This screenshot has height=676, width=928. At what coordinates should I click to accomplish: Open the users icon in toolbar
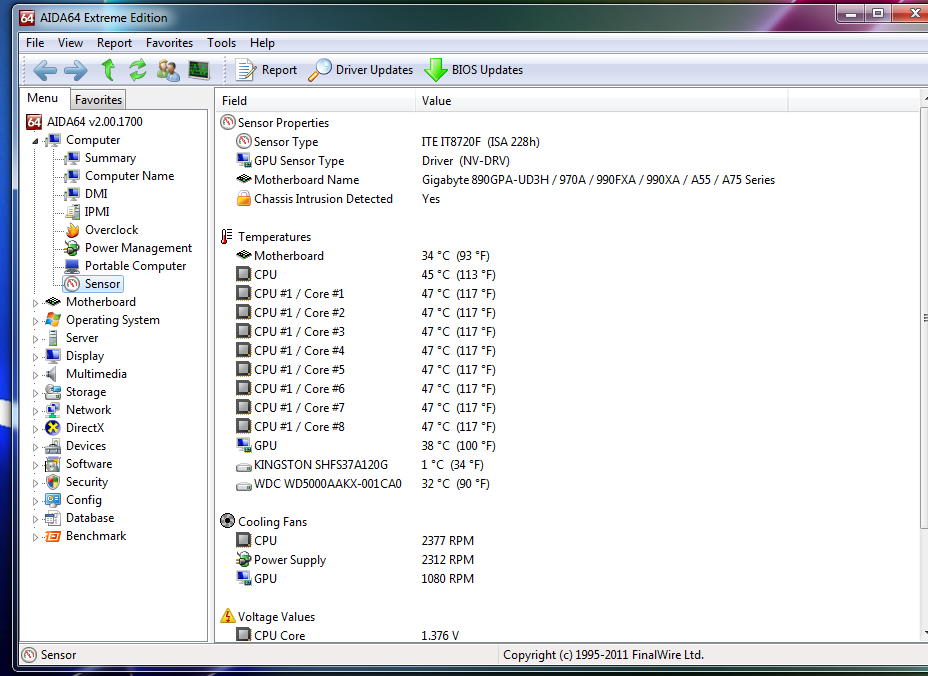click(169, 70)
